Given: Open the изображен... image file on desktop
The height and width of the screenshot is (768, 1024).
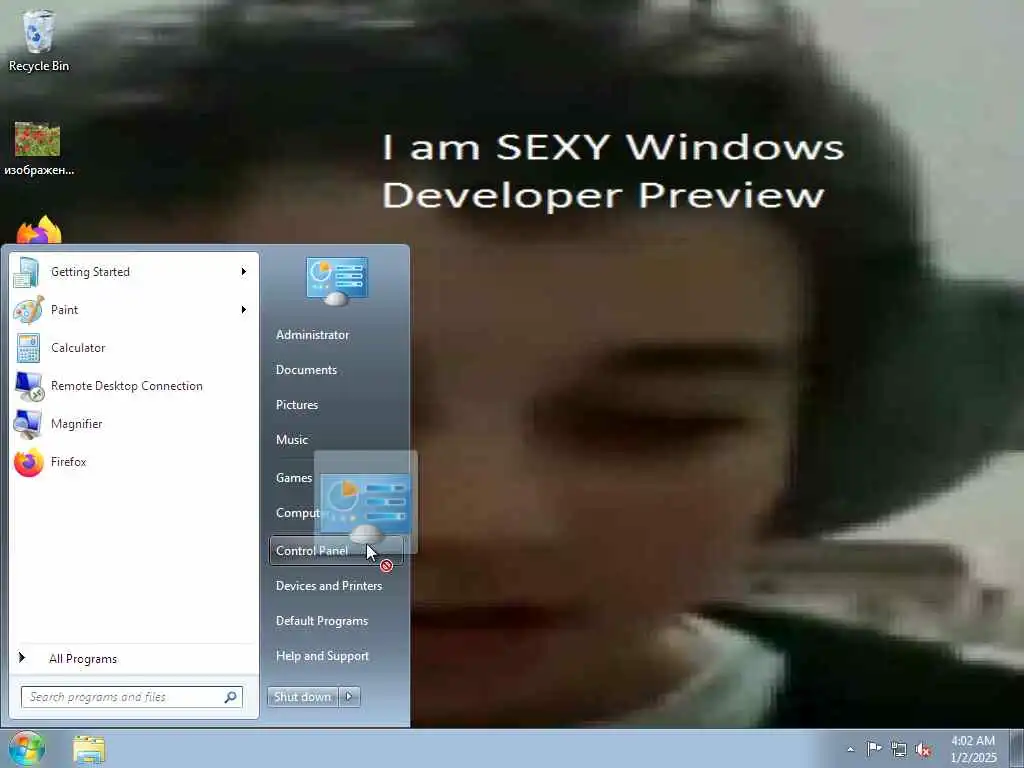Looking at the screenshot, I should pyautogui.click(x=38, y=148).
